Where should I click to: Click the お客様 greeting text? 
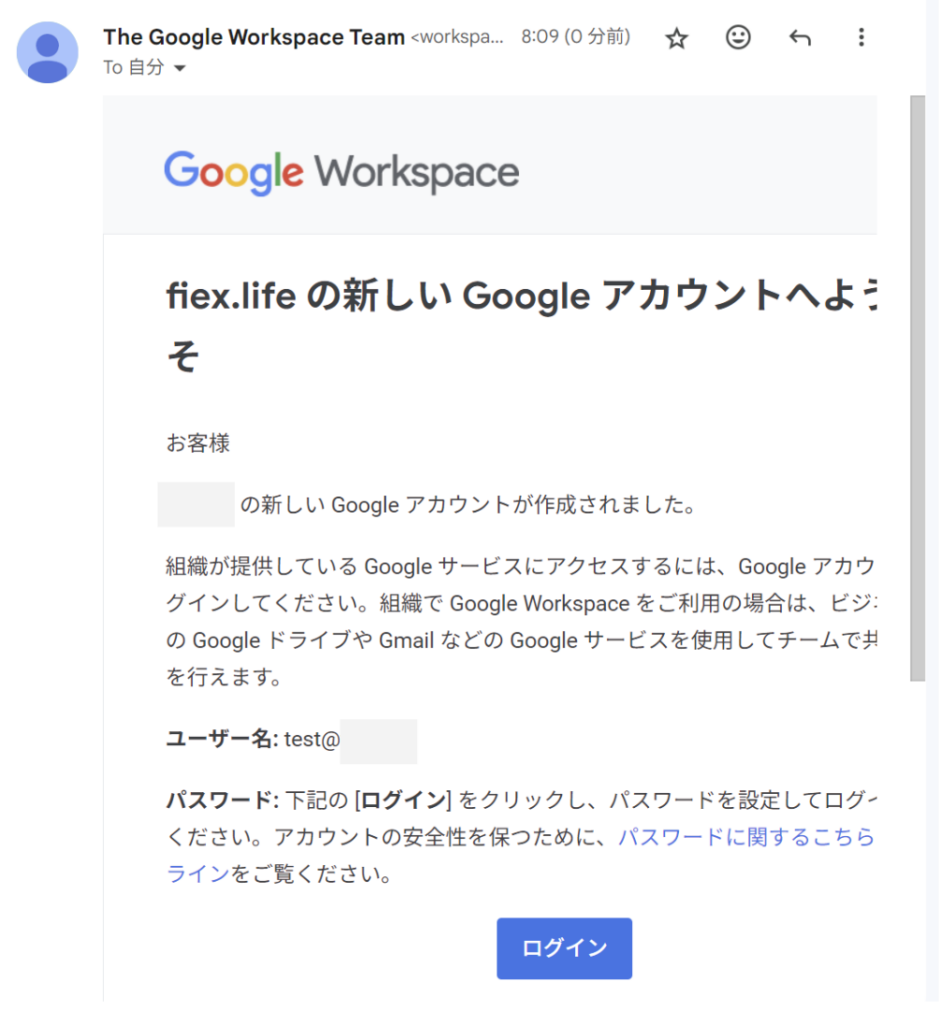coord(198,443)
